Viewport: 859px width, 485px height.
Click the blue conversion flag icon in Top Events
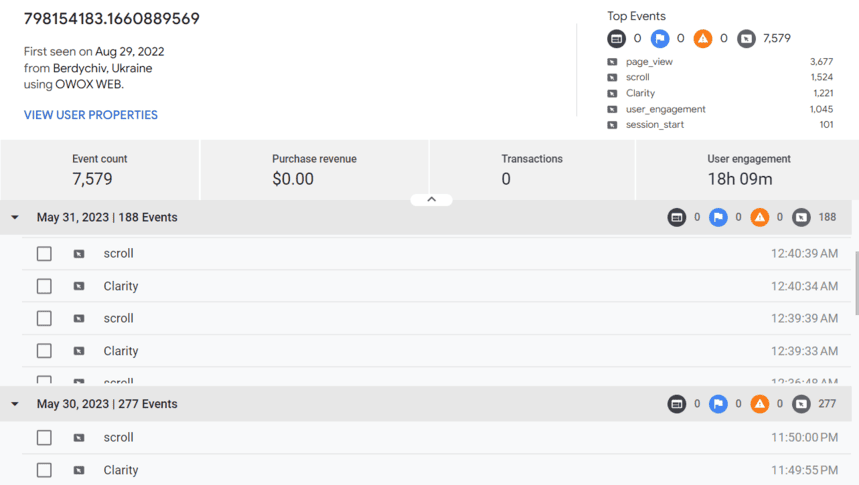pos(660,38)
